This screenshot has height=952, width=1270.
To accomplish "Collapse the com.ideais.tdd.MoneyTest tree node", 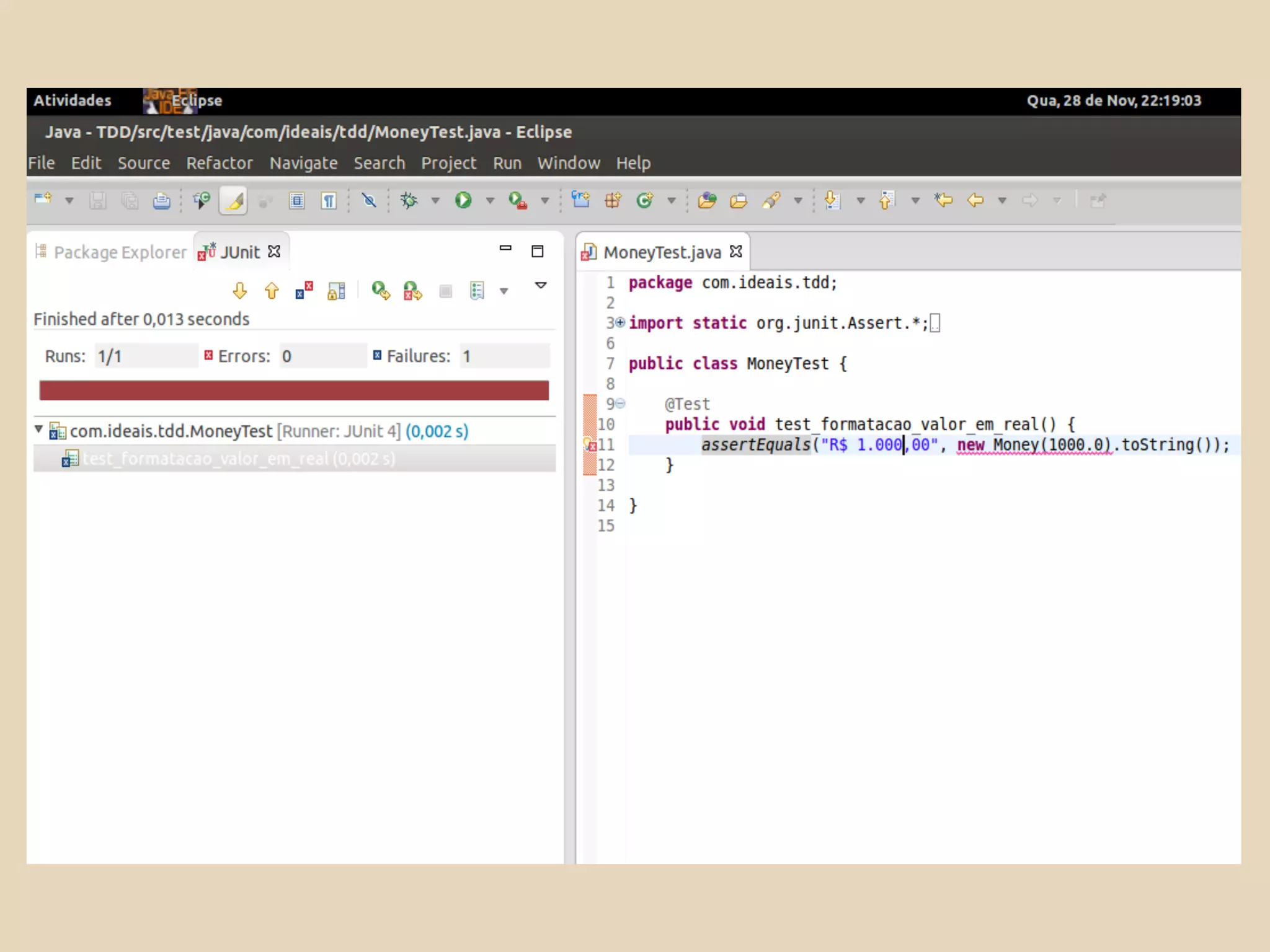I will click(38, 430).
